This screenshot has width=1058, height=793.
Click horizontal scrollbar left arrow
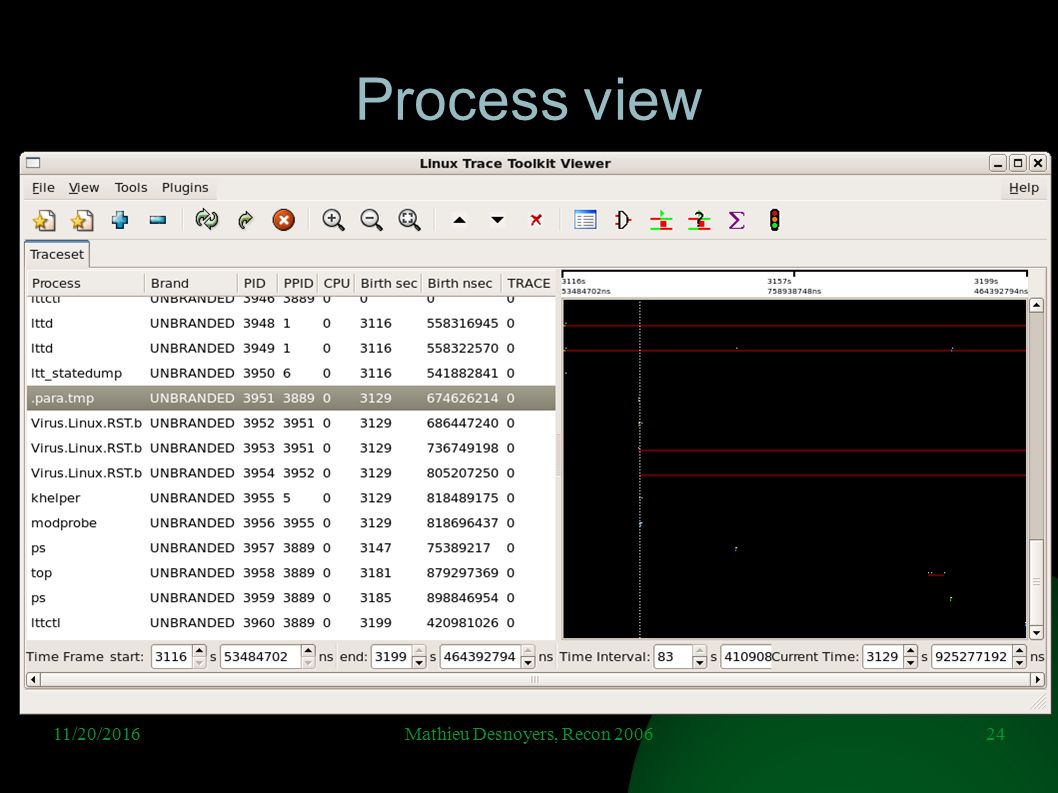point(33,680)
